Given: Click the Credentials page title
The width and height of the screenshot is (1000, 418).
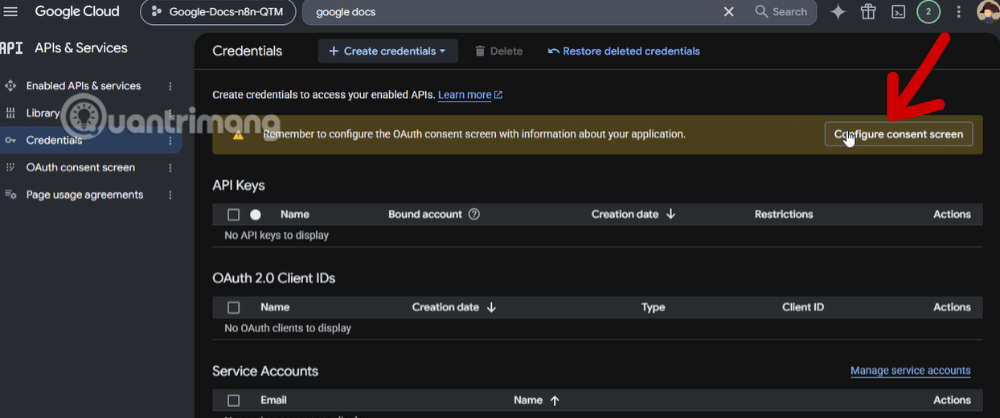Looking at the screenshot, I should coord(247,51).
